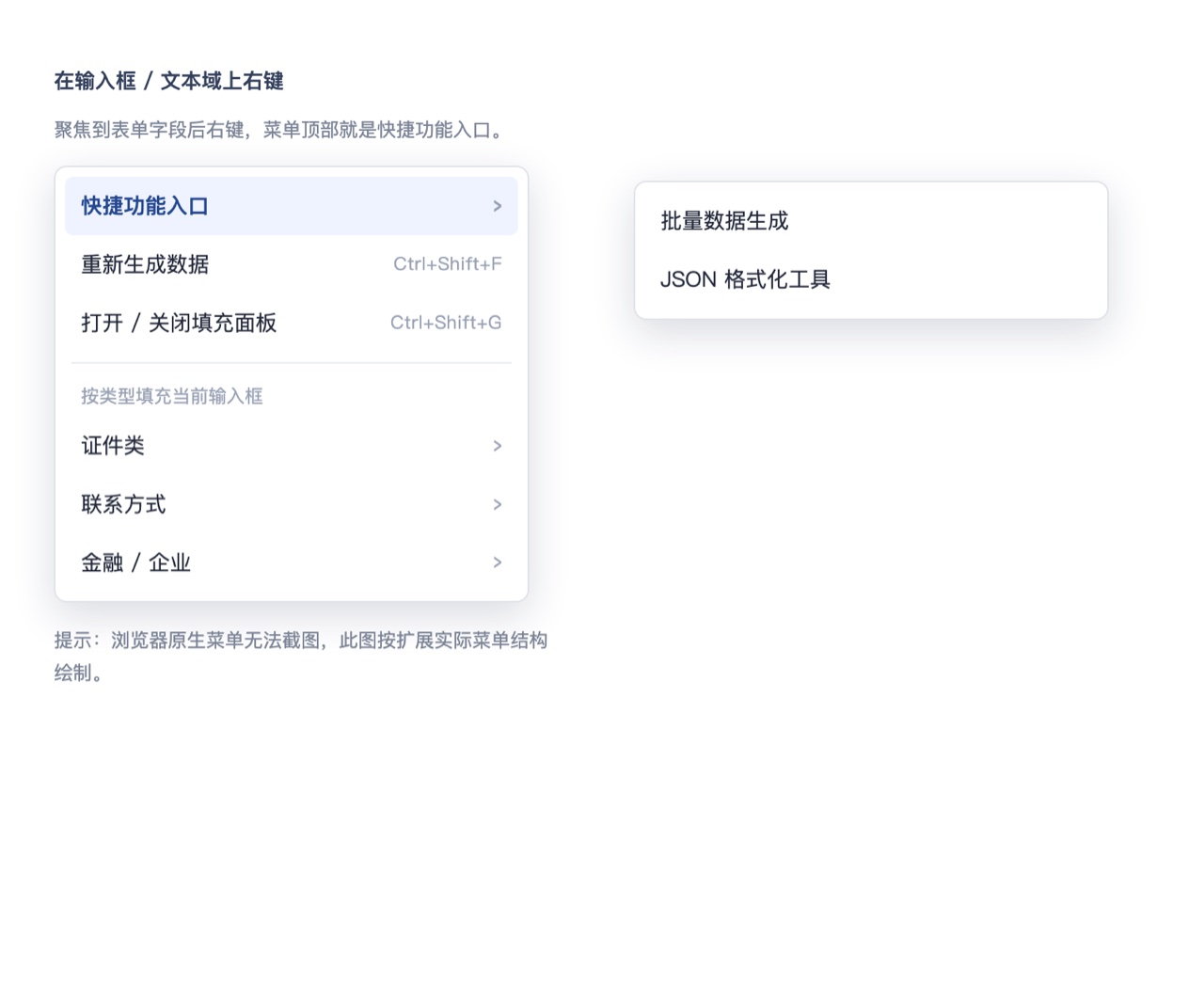Click the 在输入框 / 文本域上右键 heading

click(x=168, y=81)
